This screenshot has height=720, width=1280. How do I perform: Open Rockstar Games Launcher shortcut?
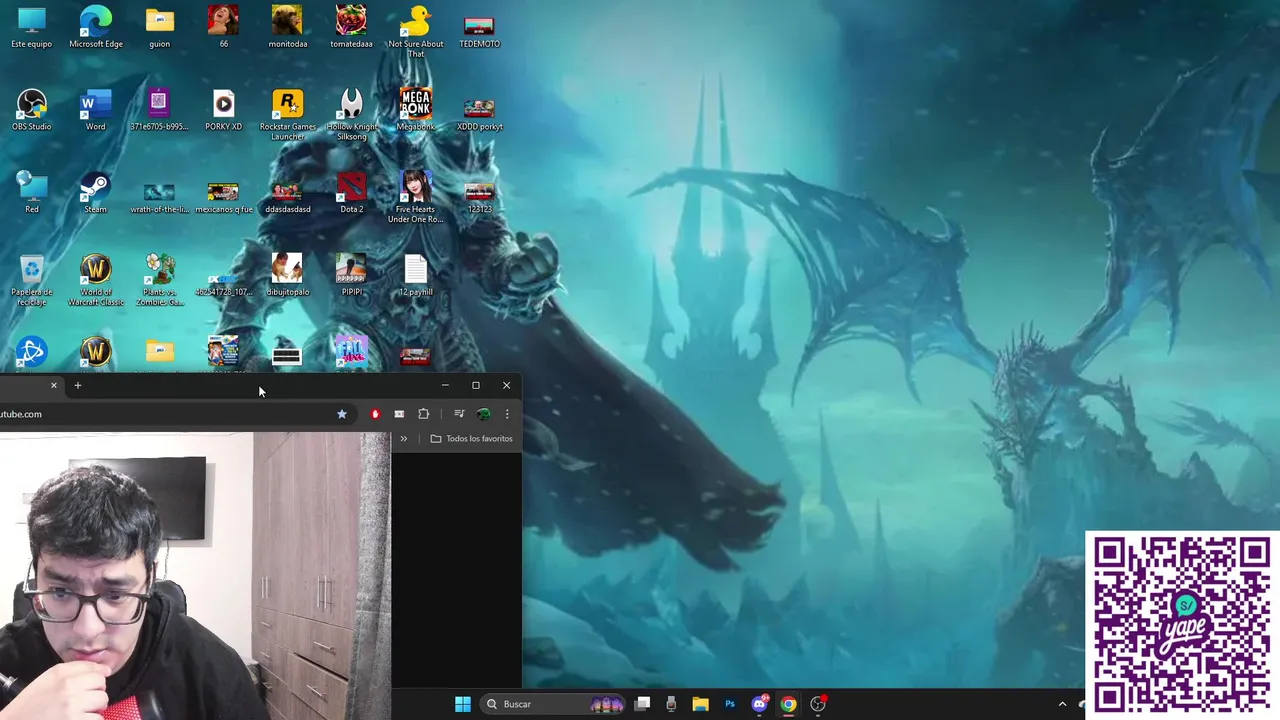(287, 115)
